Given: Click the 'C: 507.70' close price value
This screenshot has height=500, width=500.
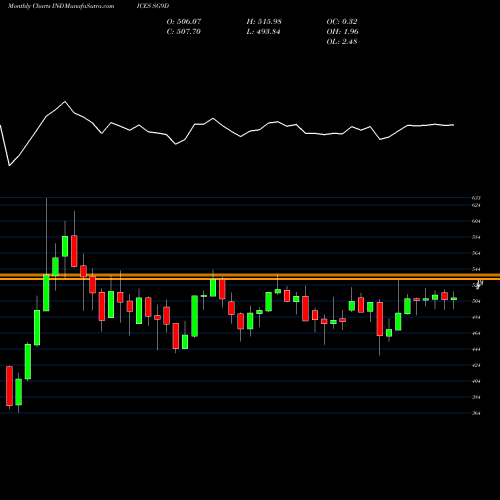Looking at the screenshot, I should [x=184, y=31].
